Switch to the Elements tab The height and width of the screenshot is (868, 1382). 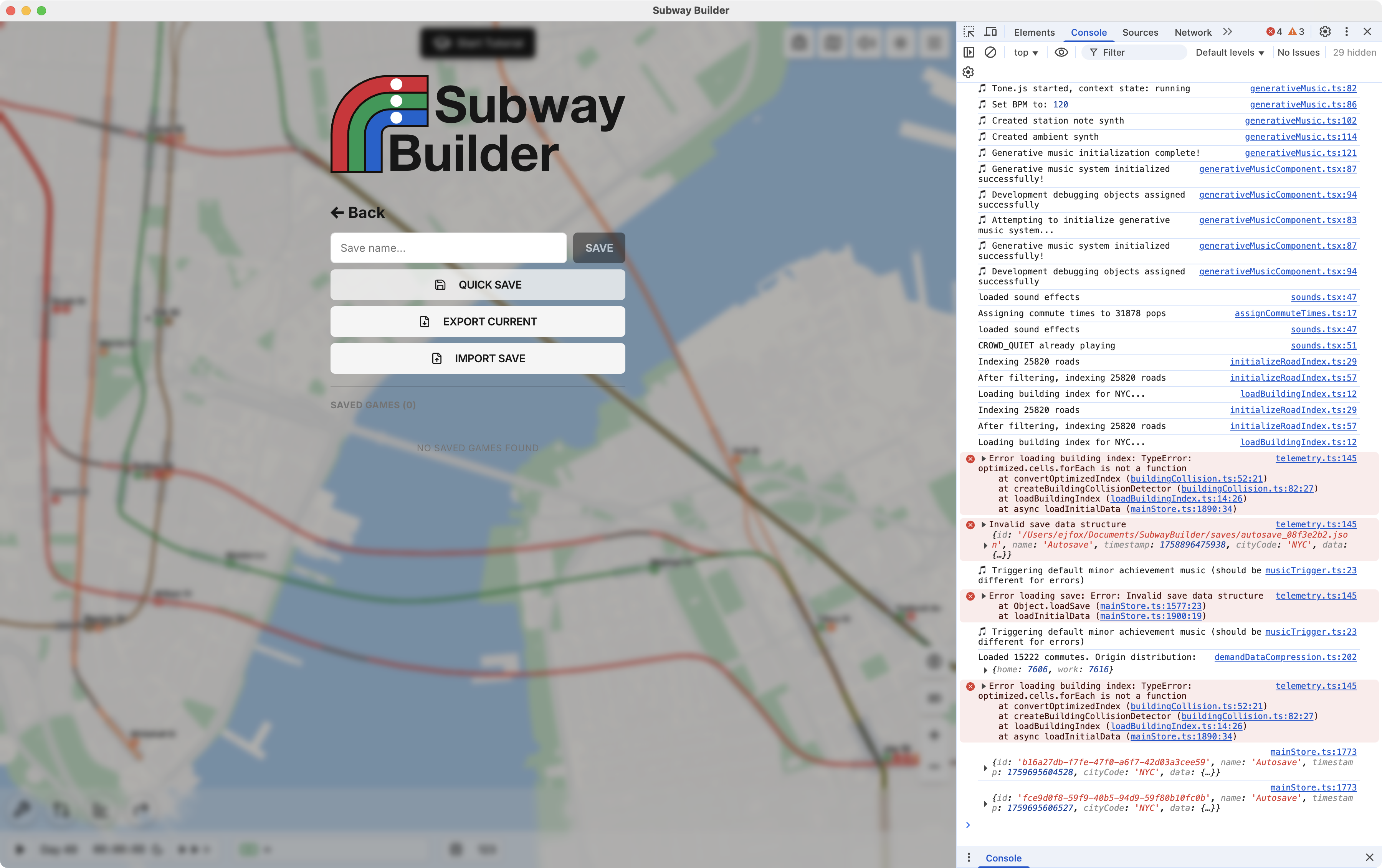click(x=1034, y=32)
